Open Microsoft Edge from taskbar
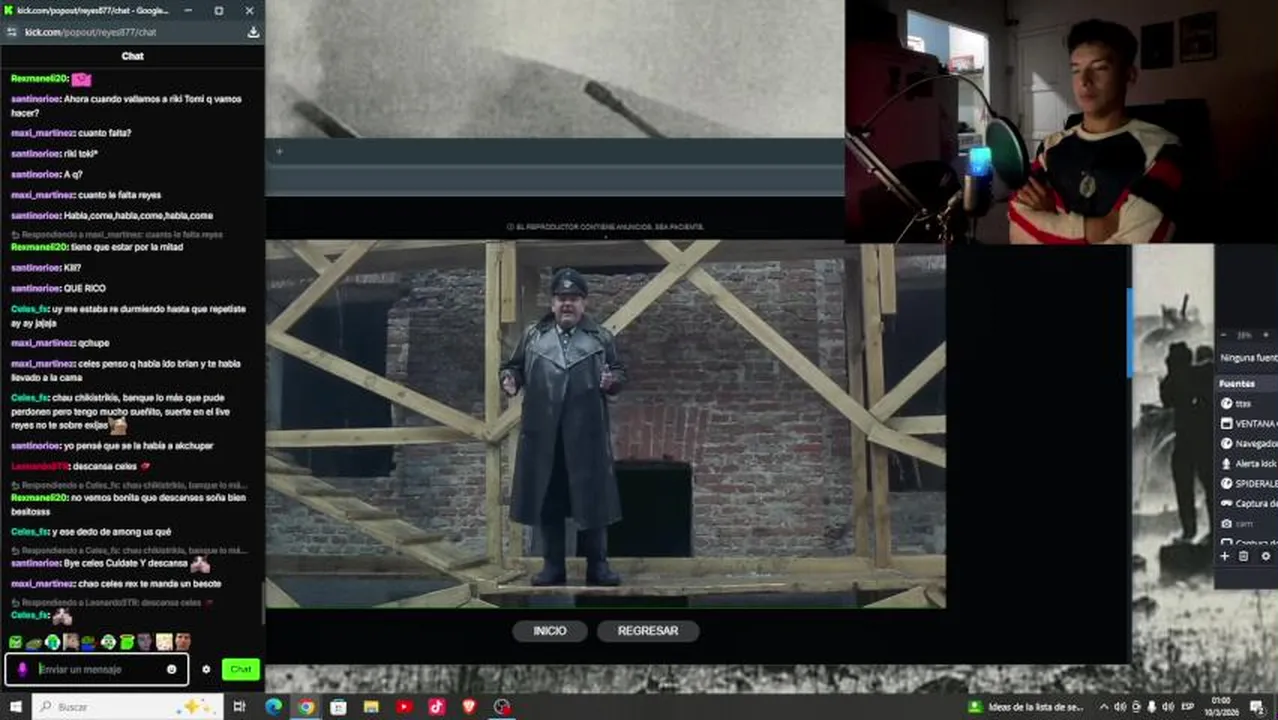The image size is (1278, 720). point(273,707)
